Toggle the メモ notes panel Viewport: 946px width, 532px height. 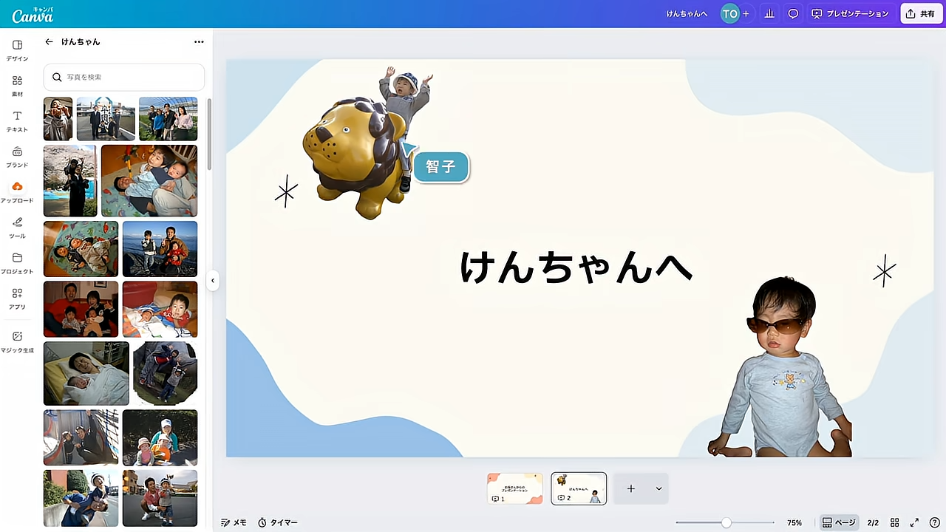[x=233, y=522]
